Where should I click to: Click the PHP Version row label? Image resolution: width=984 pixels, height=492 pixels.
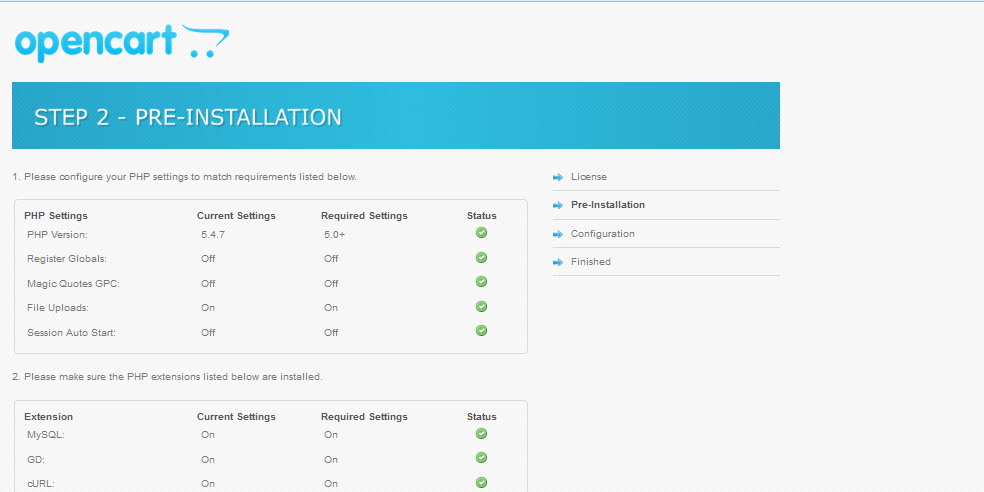(x=57, y=235)
